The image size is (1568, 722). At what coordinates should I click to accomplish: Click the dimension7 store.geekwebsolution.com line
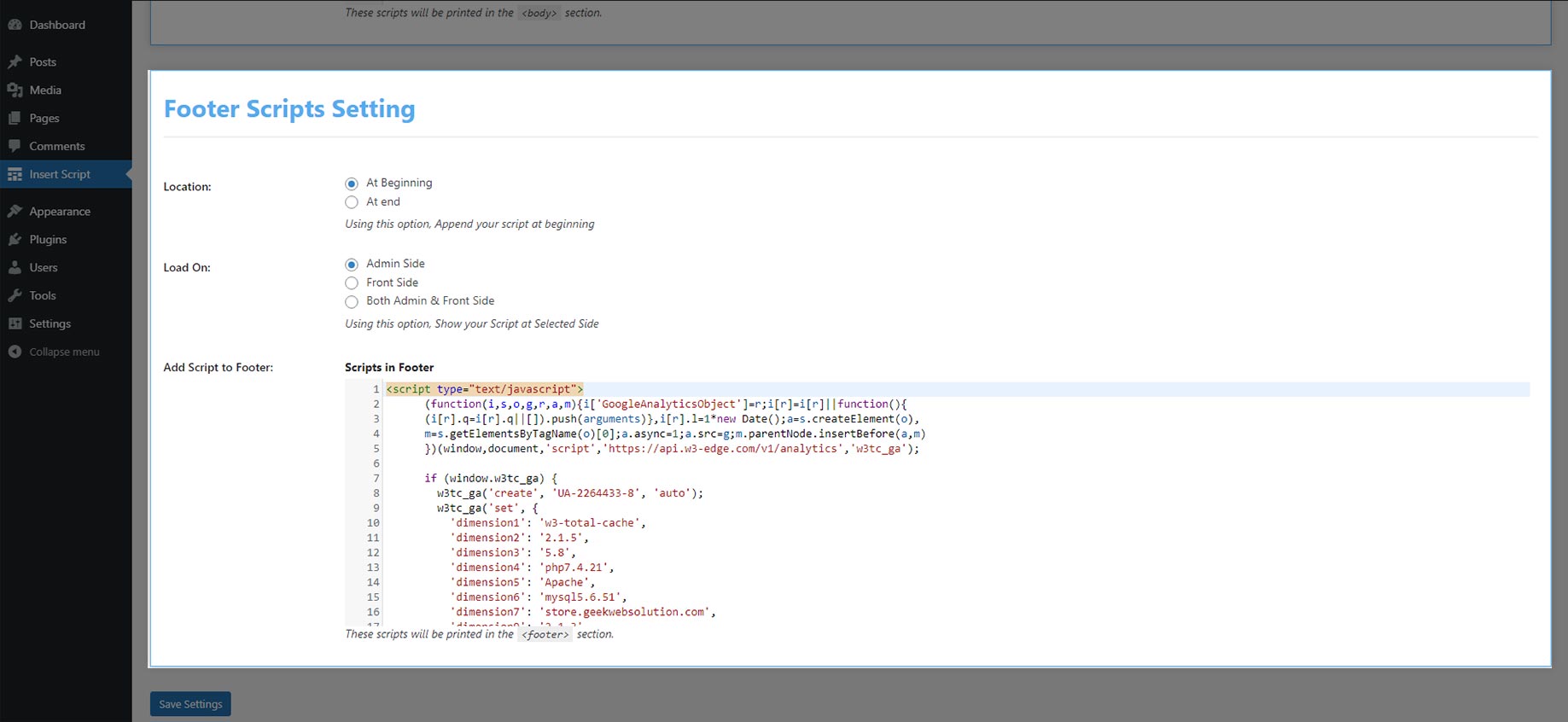click(x=583, y=612)
